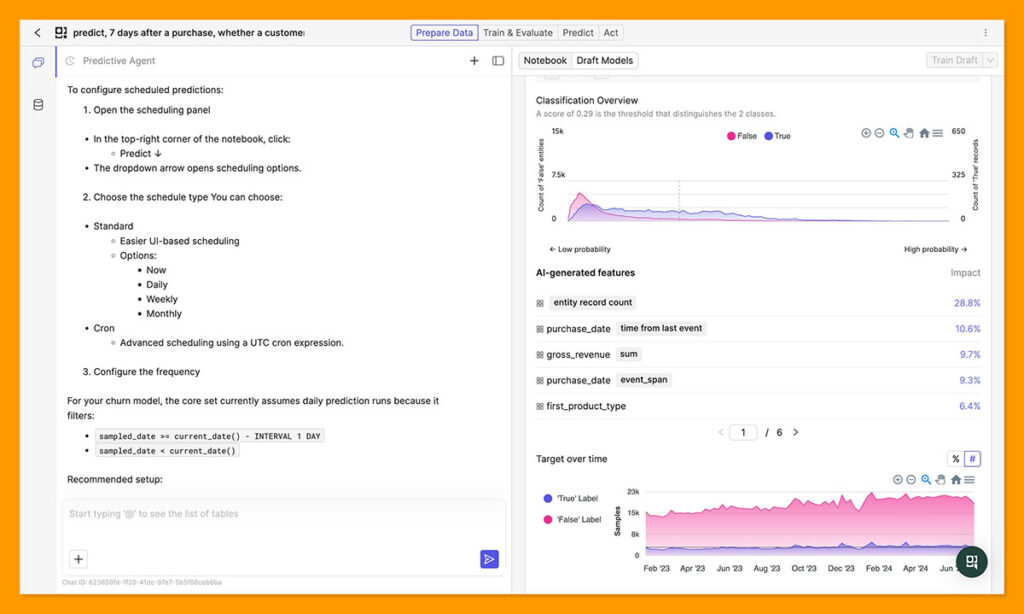Click the grip icon beside gross_revenue
The height and width of the screenshot is (614, 1024).
[540, 355]
